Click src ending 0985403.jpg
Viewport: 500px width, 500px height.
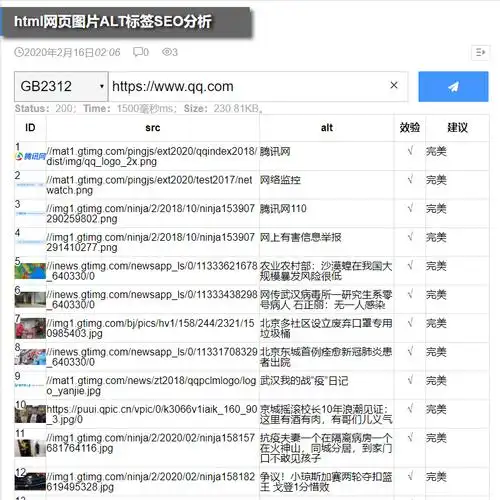click(x=150, y=328)
